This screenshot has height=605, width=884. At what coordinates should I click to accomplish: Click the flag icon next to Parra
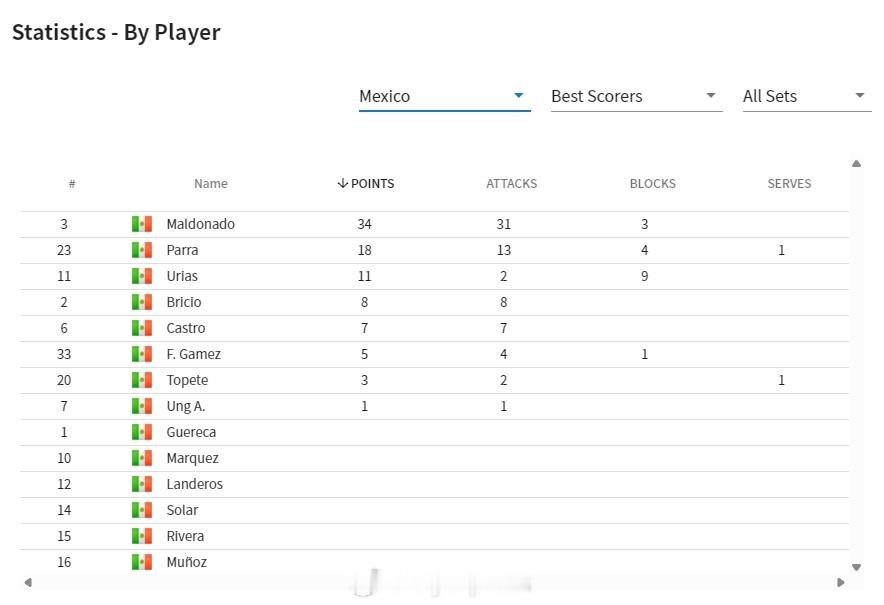tap(142, 250)
